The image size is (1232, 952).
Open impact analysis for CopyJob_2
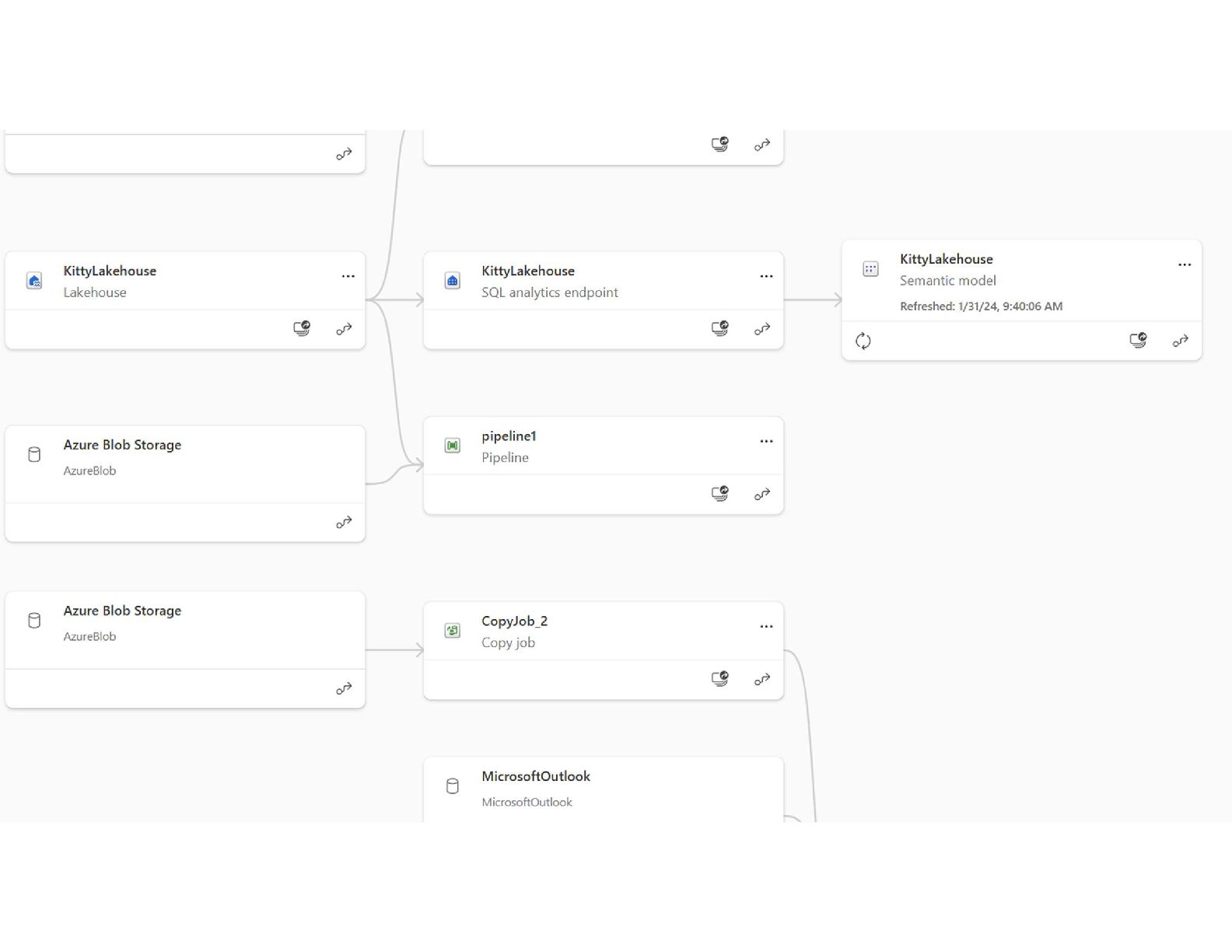pyautogui.click(x=720, y=679)
